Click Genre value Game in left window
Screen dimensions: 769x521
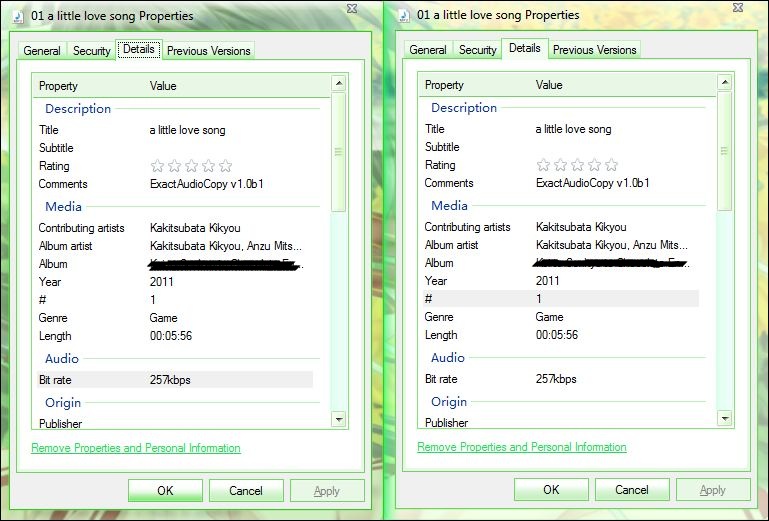163,318
